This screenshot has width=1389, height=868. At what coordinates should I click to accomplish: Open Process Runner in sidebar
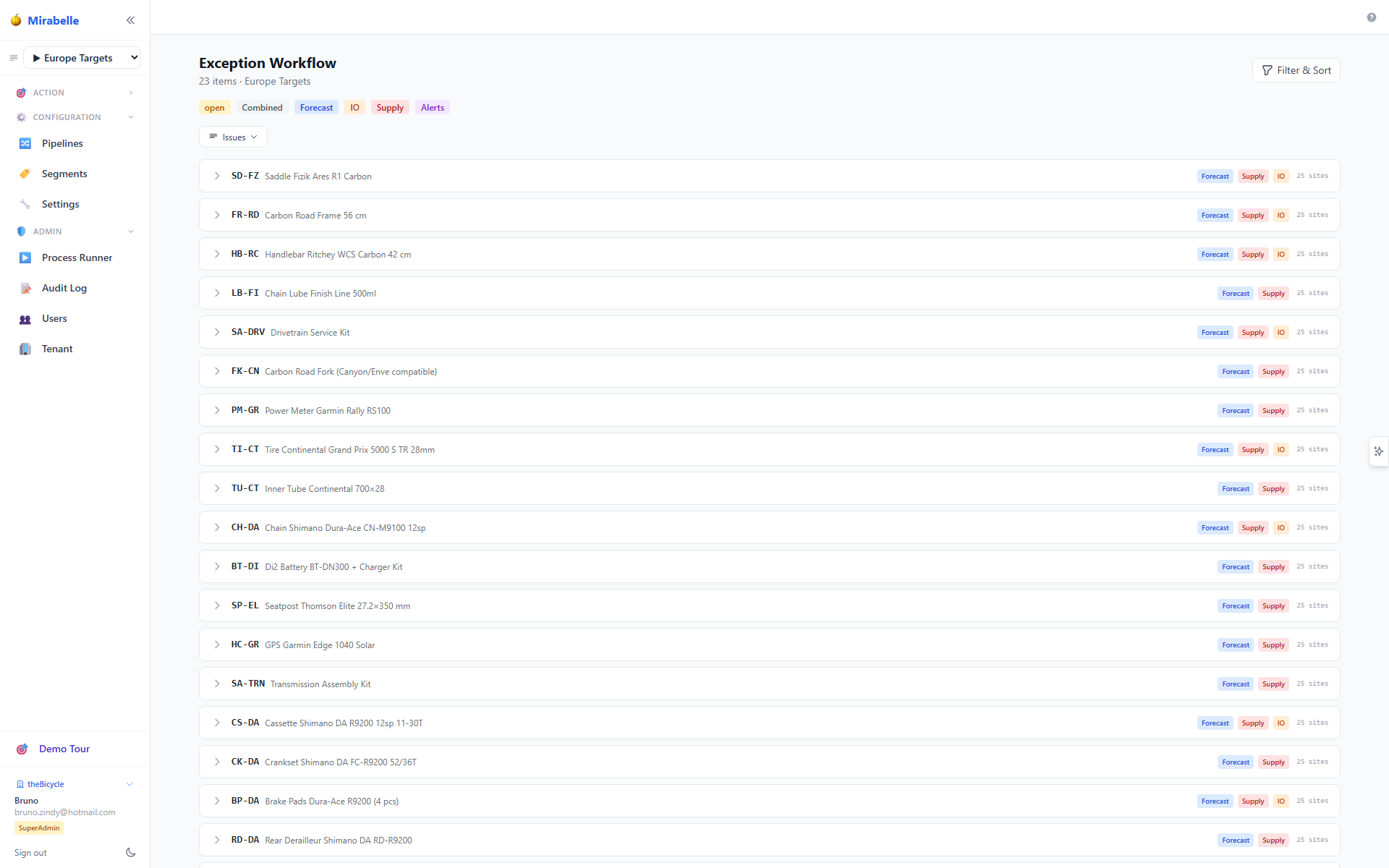pyautogui.click(x=75, y=258)
